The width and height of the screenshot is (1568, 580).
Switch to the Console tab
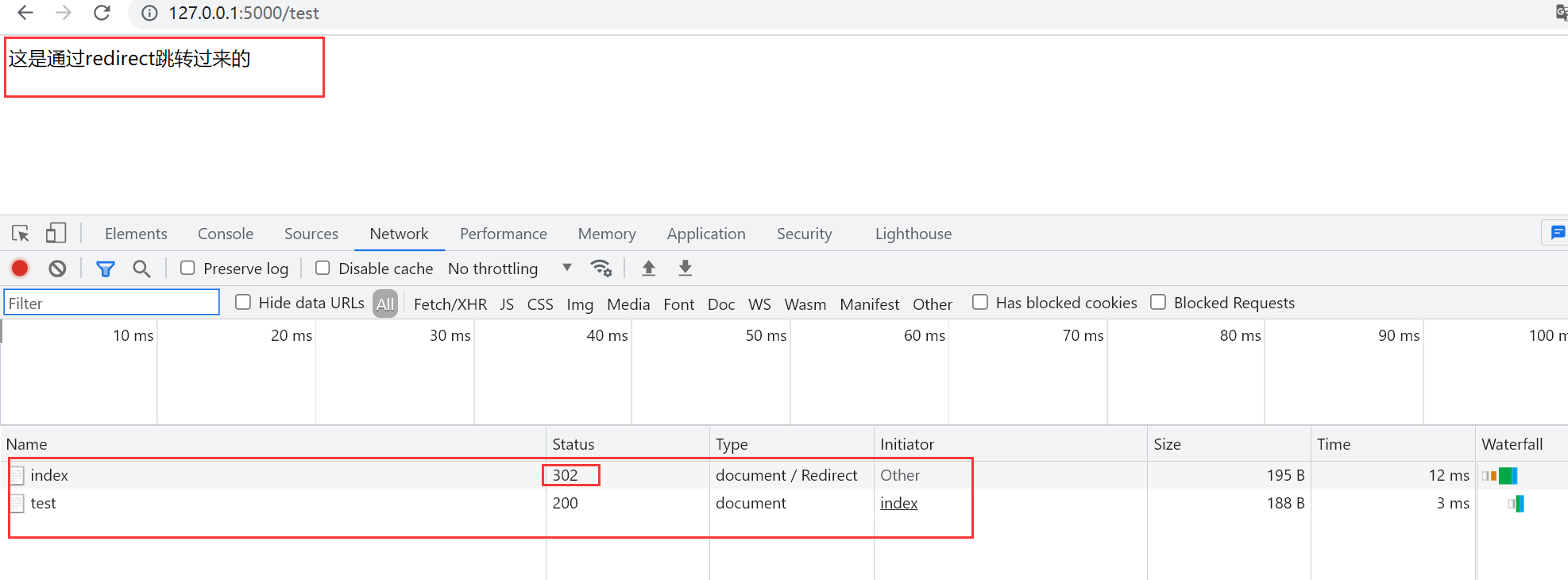click(x=226, y=234)
